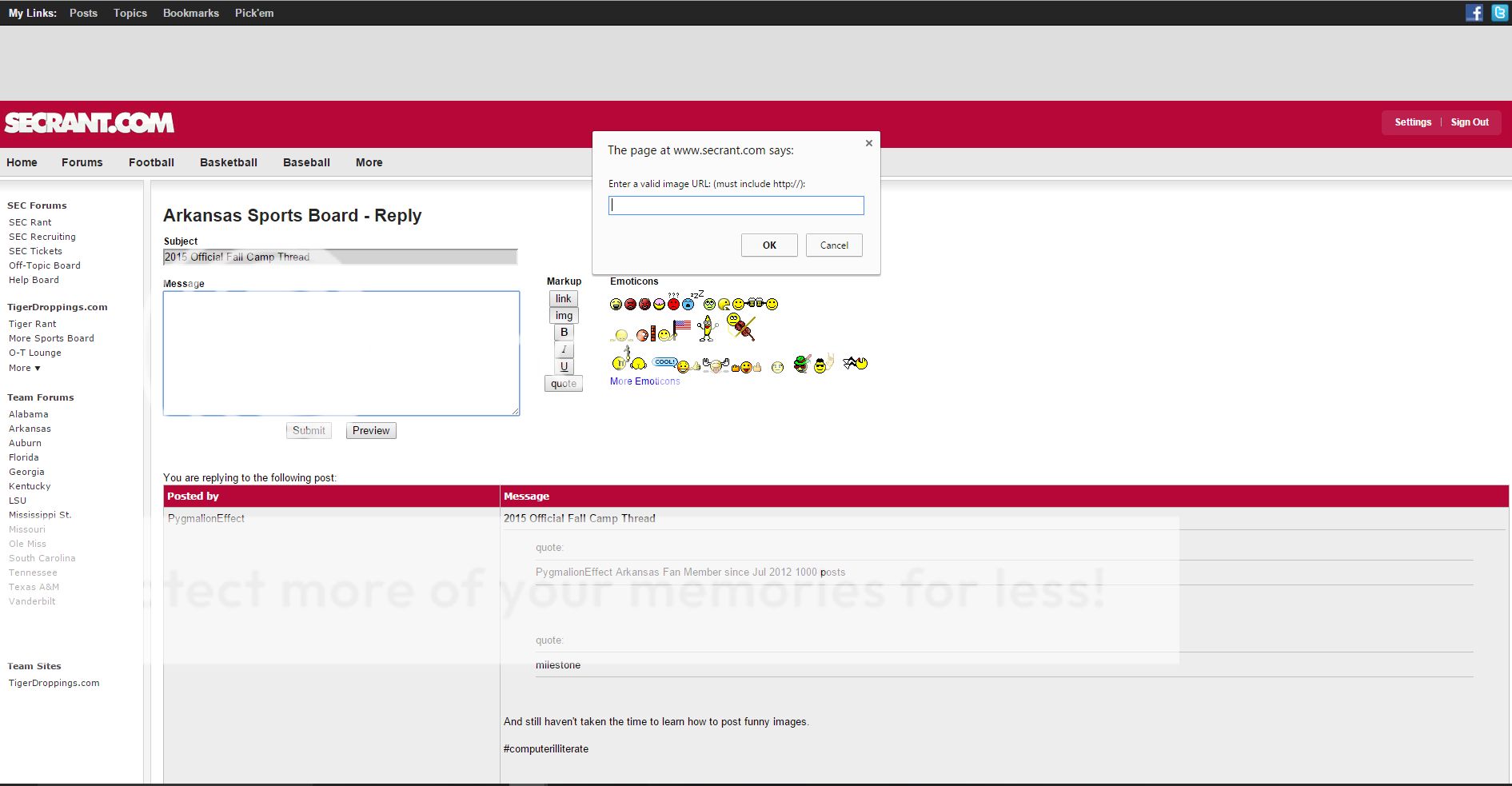Add the beer cheers emoticon

click(755, 304)
